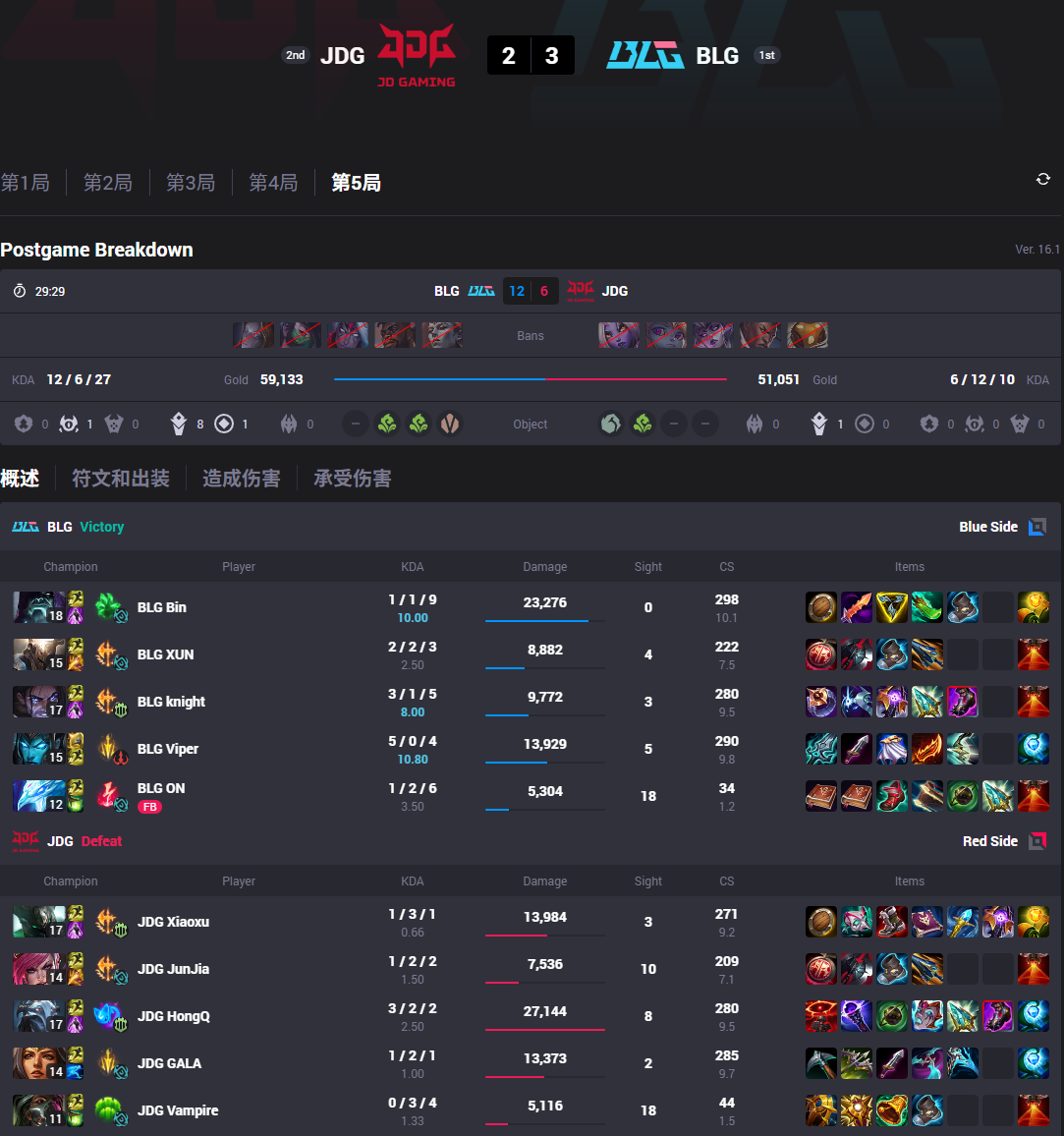
Task: Click the Blue Side square icon
Action: (1037, 527)
